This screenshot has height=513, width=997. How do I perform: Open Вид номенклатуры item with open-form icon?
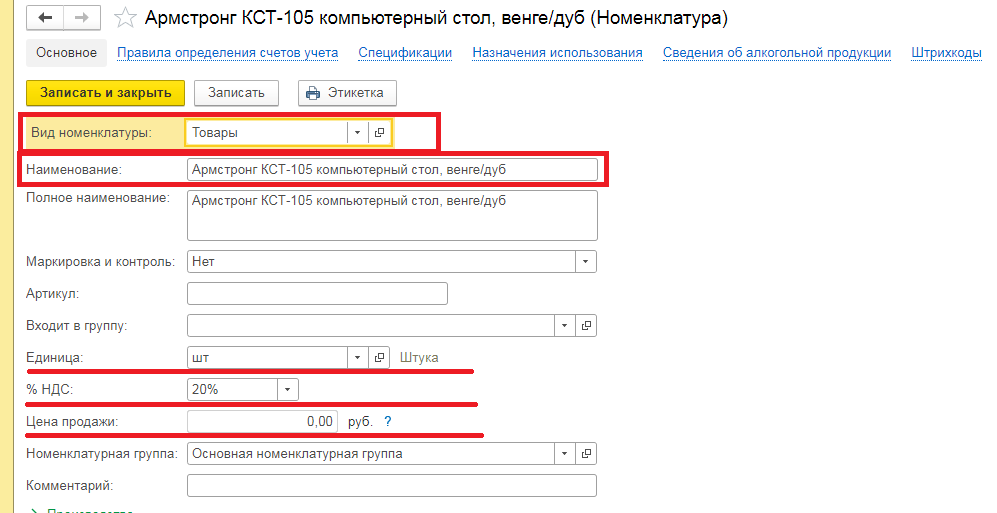pos(380,133)
